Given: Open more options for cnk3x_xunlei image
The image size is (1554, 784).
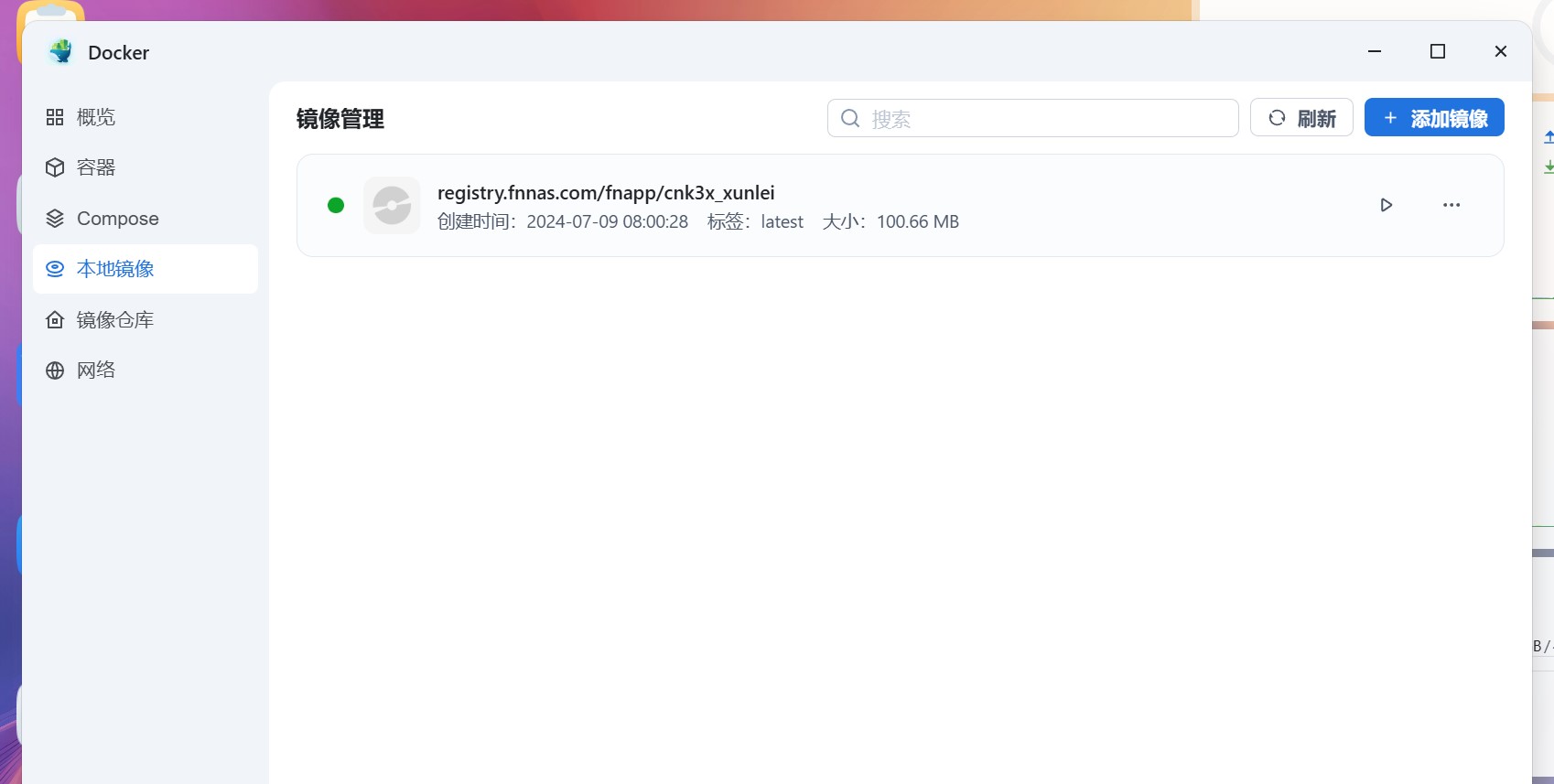Looking at the screenshot, I should point(1451,205).
